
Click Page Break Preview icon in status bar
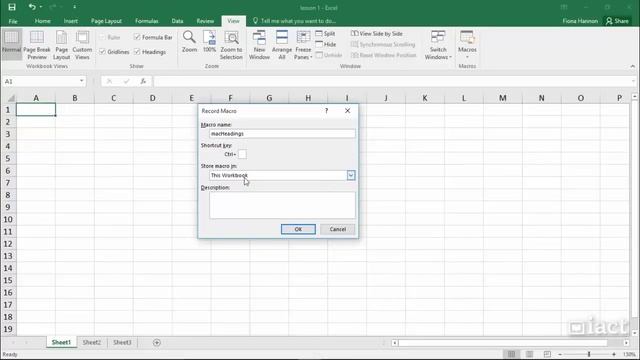pyautogui.click(x=547, y=354)
